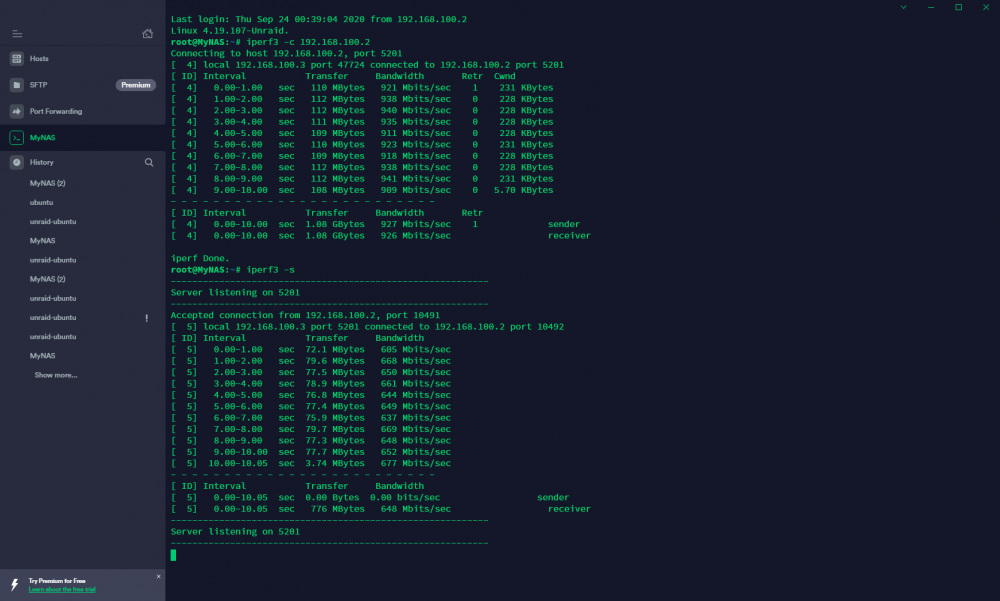This screenshot has height=601, width=1000.
Task: Dismiss the premium trial banner
Action: point(159,577)
